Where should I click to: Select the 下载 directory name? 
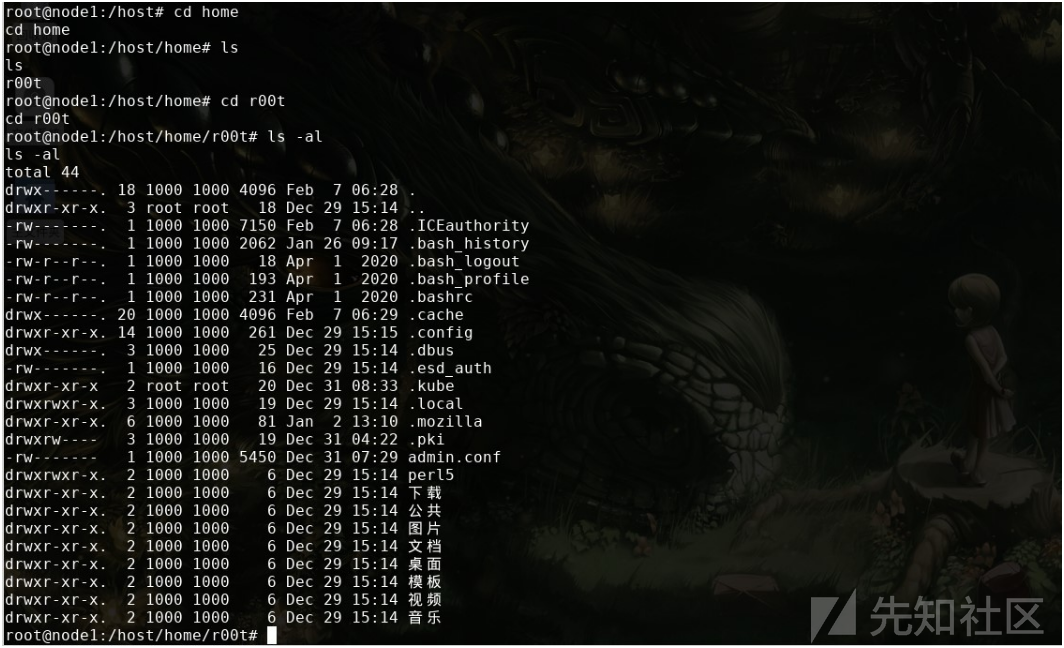(x=425, y=493)
